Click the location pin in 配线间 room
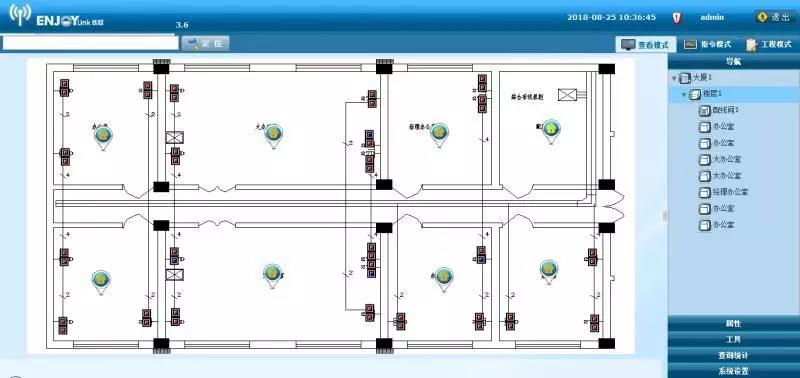Image resolution: width=800 pixels, height=378 pixels. (551, 130)
